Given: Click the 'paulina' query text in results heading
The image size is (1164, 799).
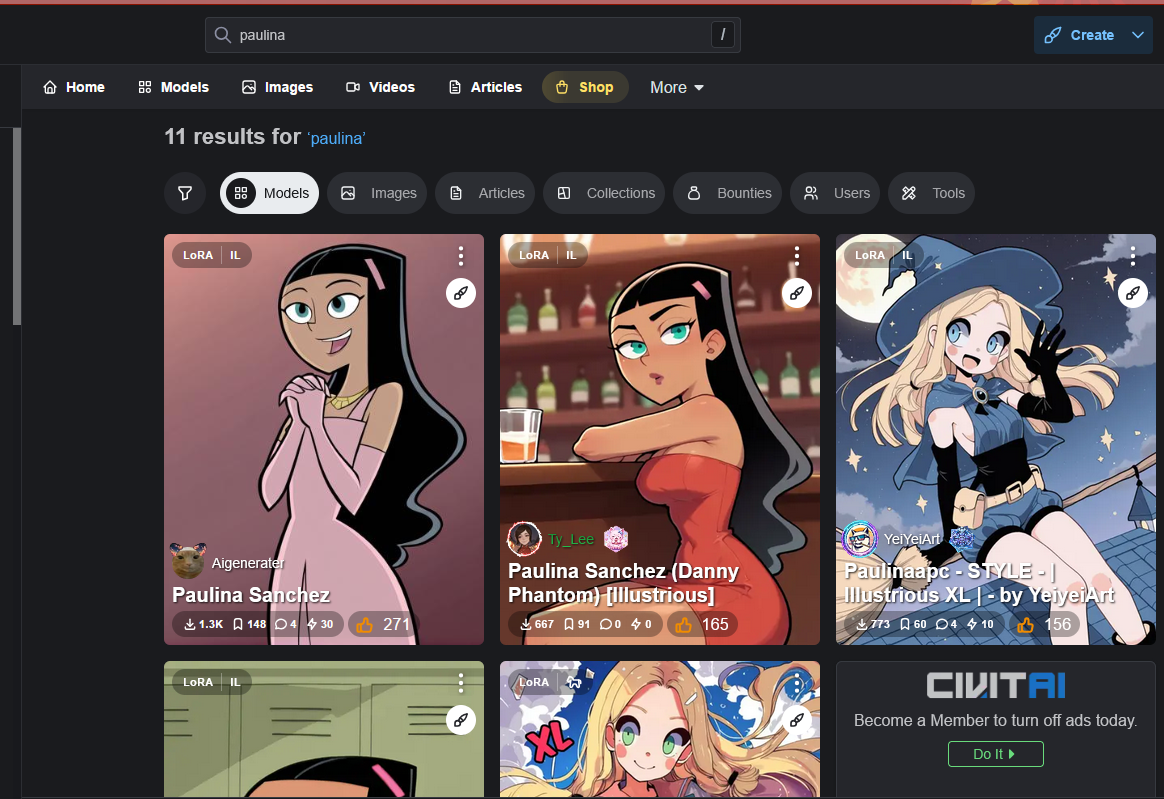Looking at the screenshot, I should tap(337, 138).
